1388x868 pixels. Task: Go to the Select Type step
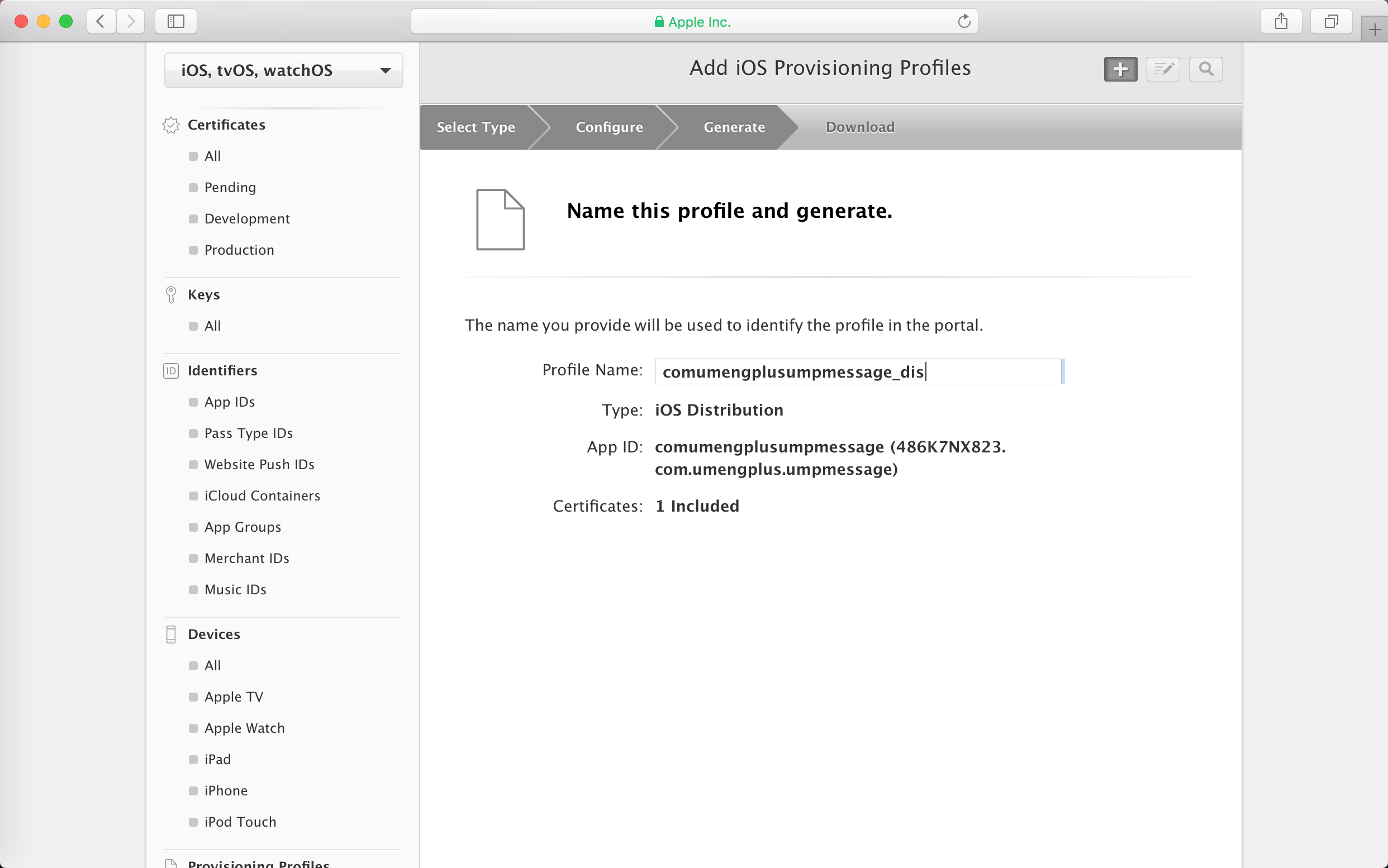pyautogui.click(x=476, y=127)
